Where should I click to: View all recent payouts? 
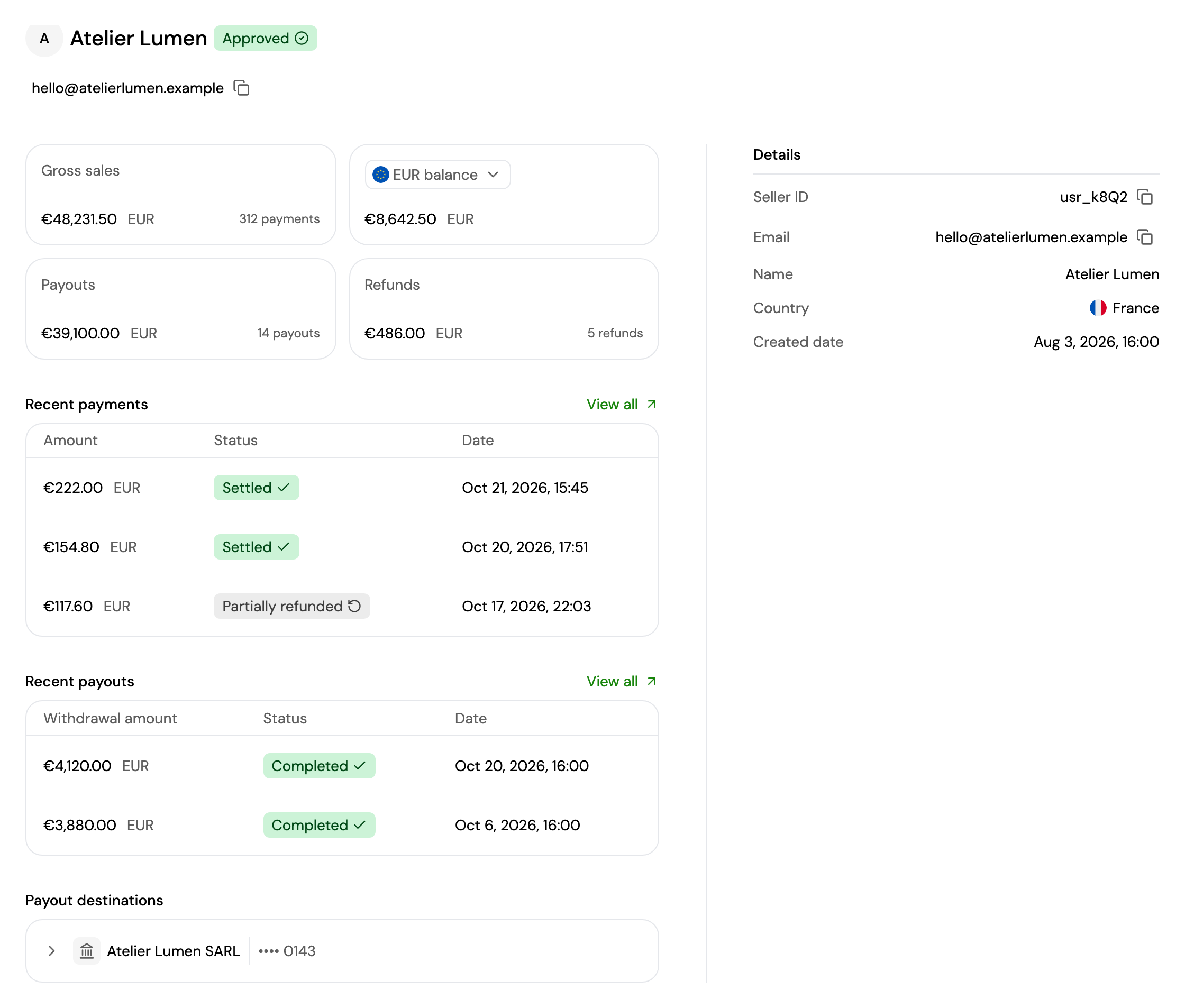pyautogui.click(x=622, y=681)
